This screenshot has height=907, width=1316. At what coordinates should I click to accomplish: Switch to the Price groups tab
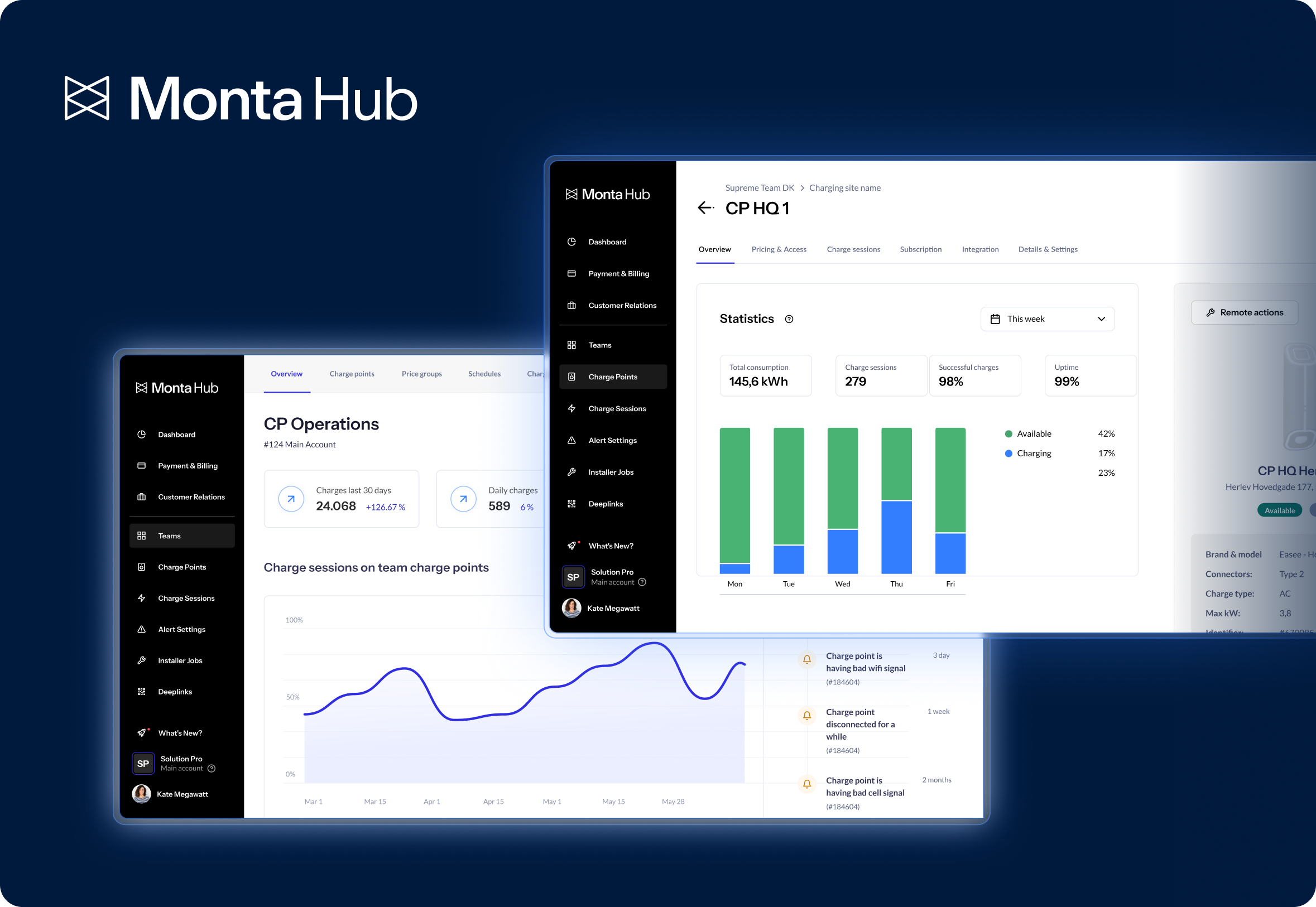point(421,374)
